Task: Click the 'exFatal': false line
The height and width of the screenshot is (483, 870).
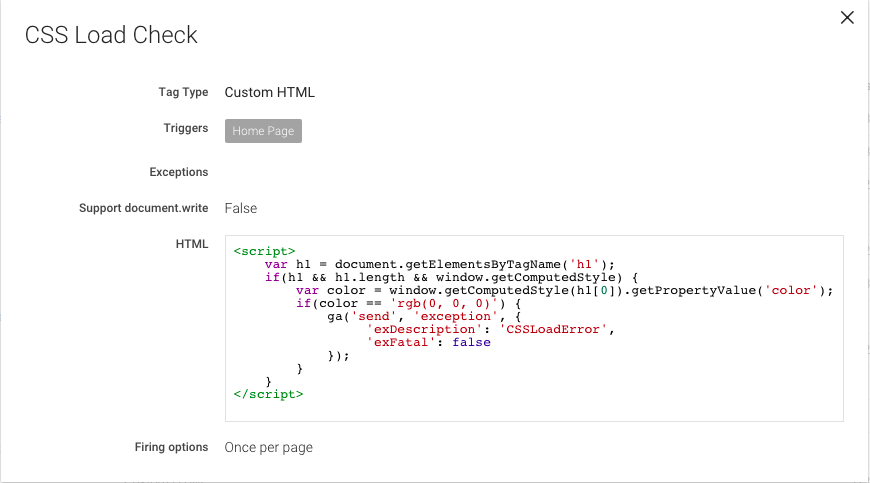Action: [x=428, y=342]
